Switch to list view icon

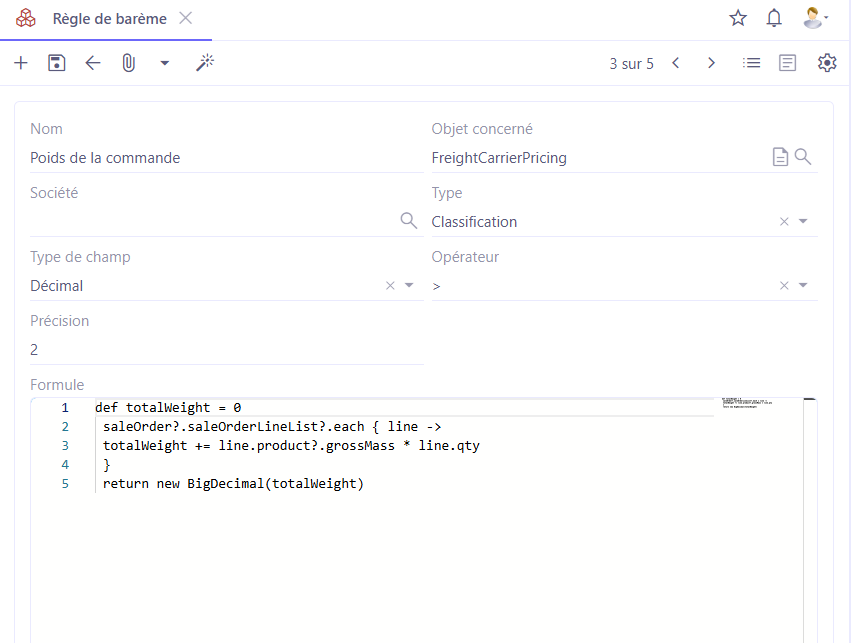coord(751,63)
